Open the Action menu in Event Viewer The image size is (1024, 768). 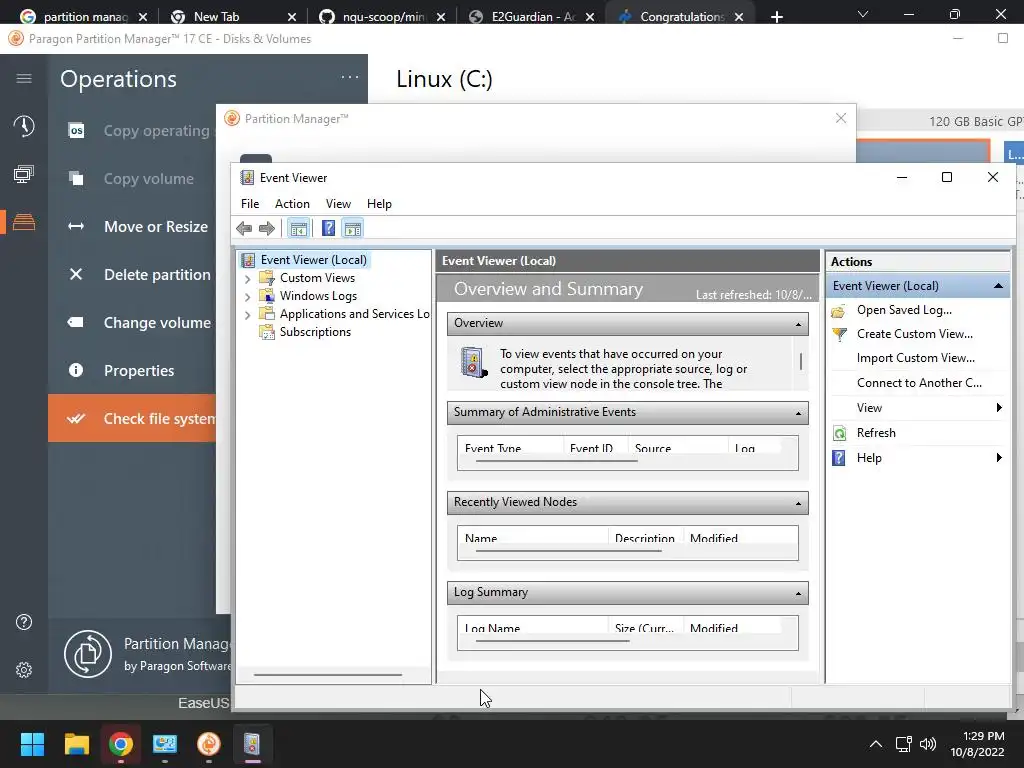(x=292, y=204)
